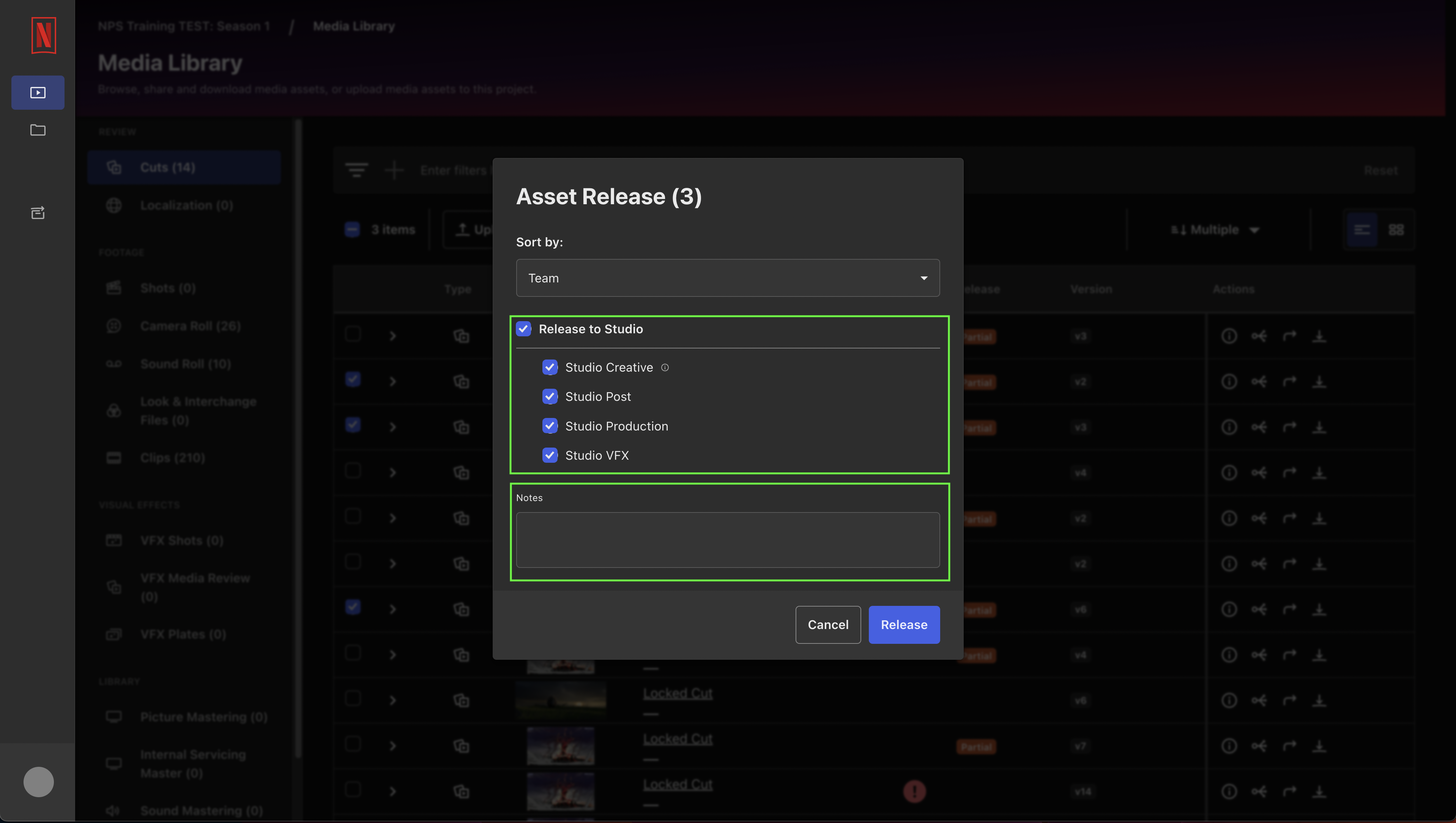Click the red error alert icon
1456x823 pixels.
(x=914, y=791)
